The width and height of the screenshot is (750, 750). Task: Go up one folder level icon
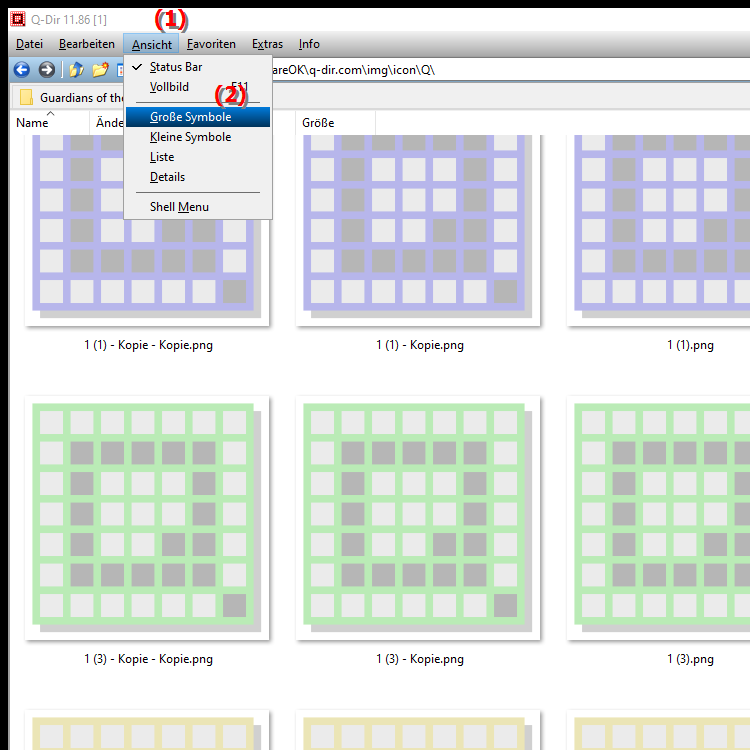(x=76, y=70)
